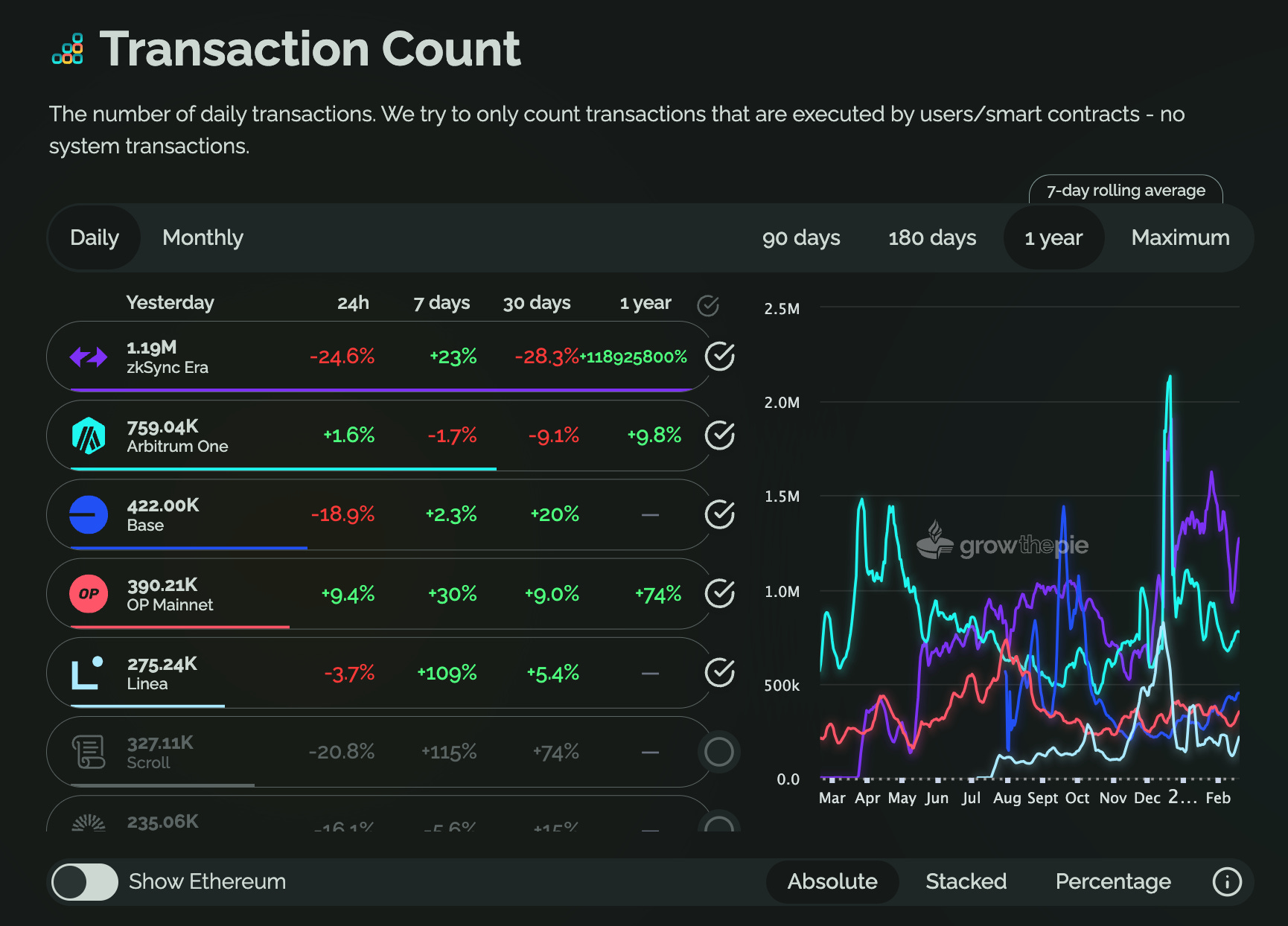The image size is (1288, 926).
Task: Enable Scroll on the chart
Action: coord(719,752)
